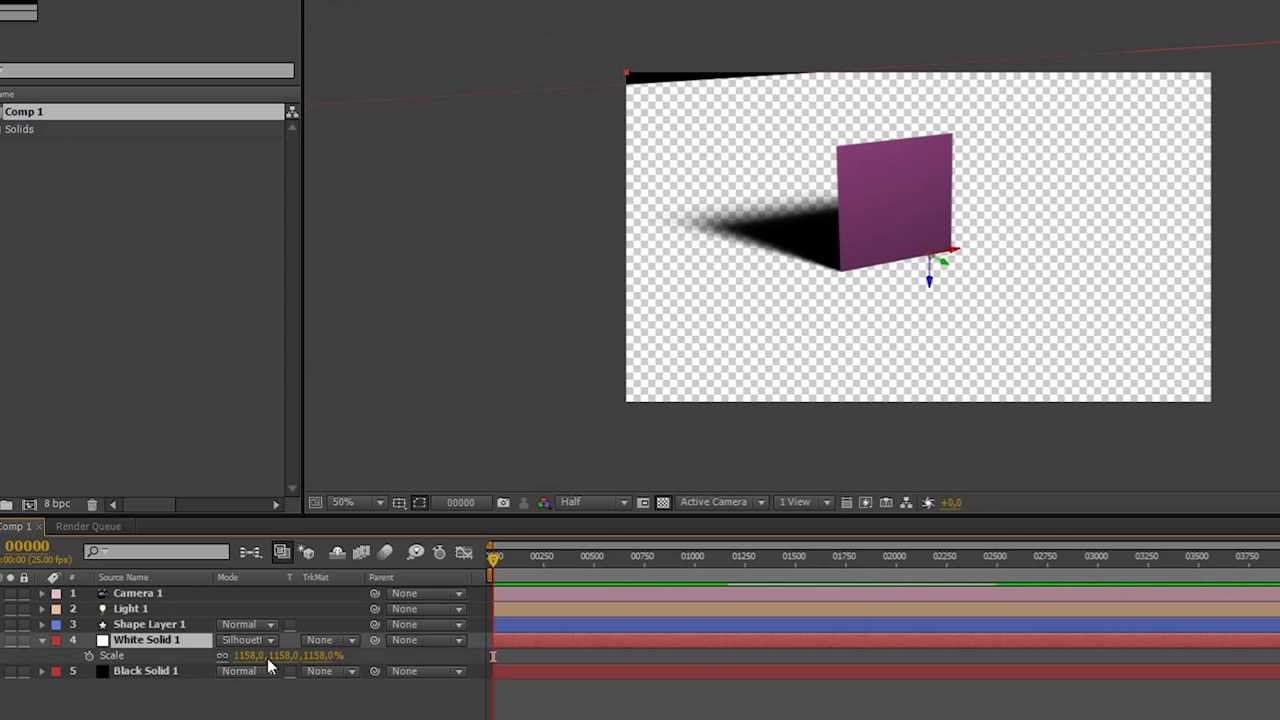Open White Solid 1 track matte dropdown

click(x=330, y=640)
